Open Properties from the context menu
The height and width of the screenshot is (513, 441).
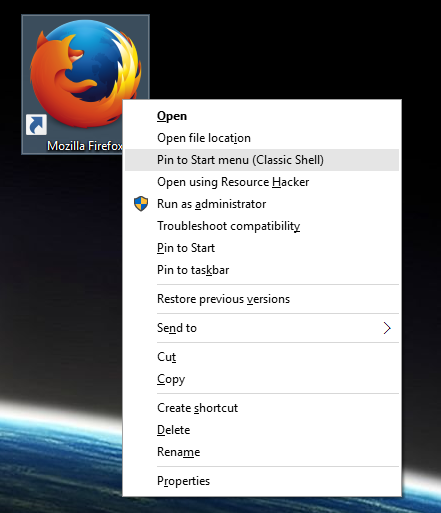coord(262,481)
